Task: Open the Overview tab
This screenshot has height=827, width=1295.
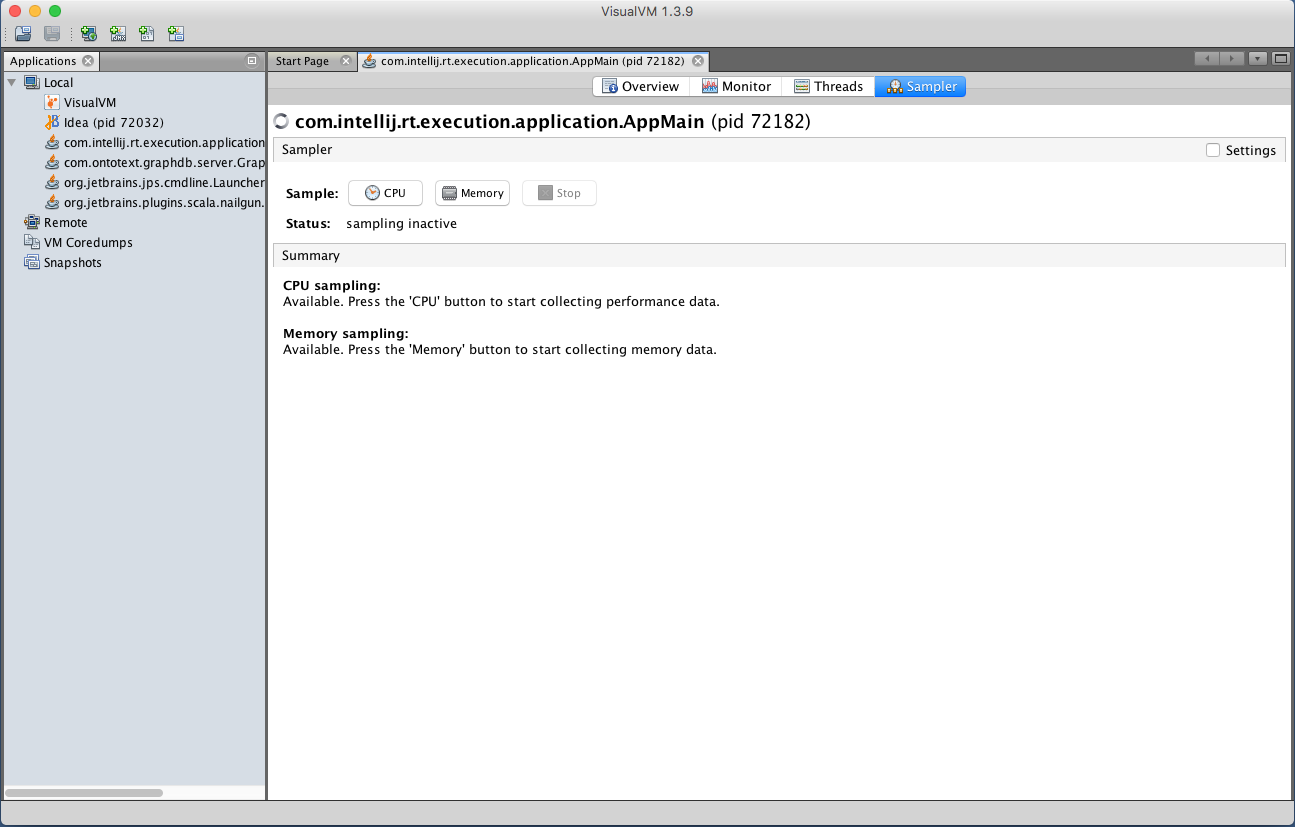Action: point(641,87)
